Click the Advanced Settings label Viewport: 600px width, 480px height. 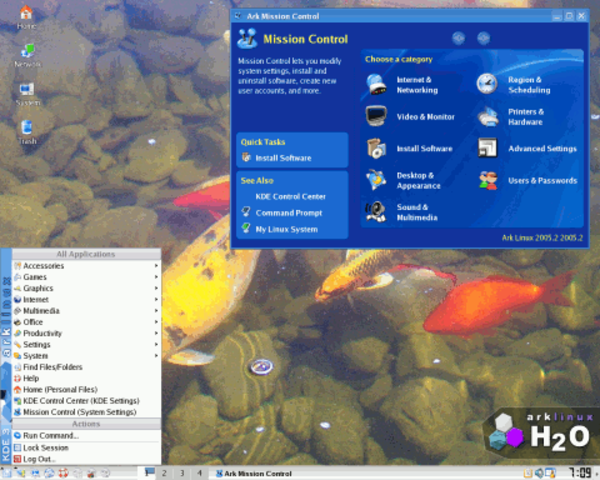542,149
